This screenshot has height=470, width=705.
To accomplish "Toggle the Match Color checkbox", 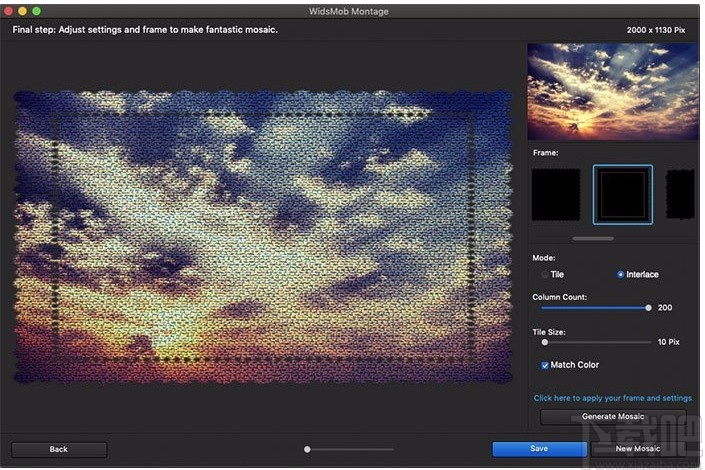I will 545,365.
